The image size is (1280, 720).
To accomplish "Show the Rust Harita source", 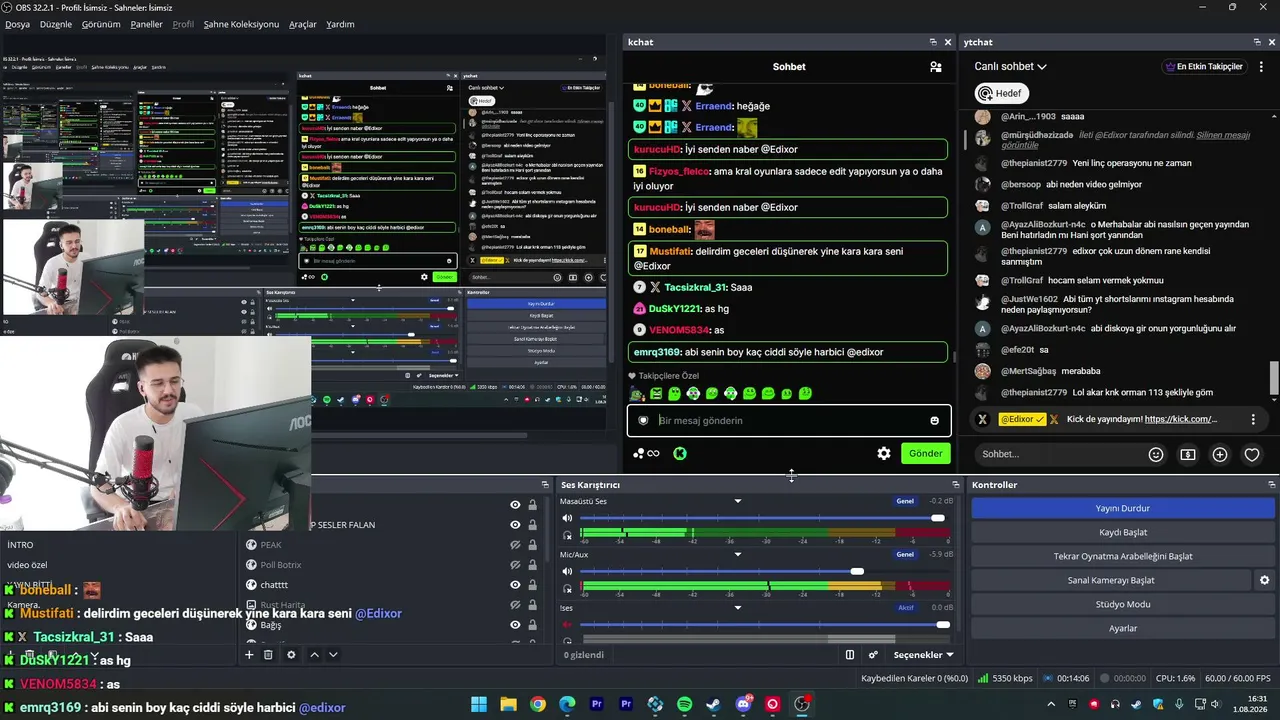I will point(515,605).
